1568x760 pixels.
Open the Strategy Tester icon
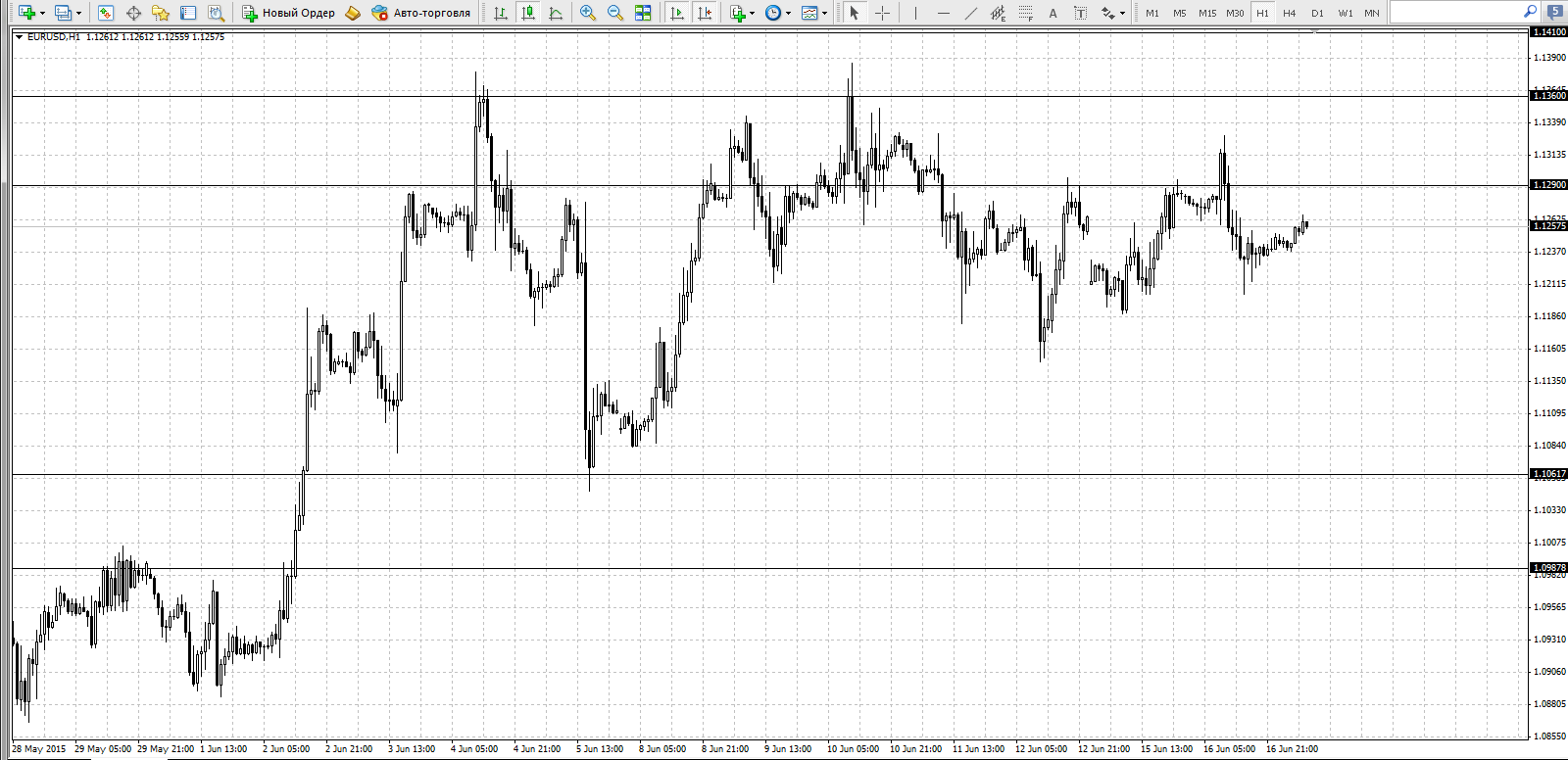216,13
